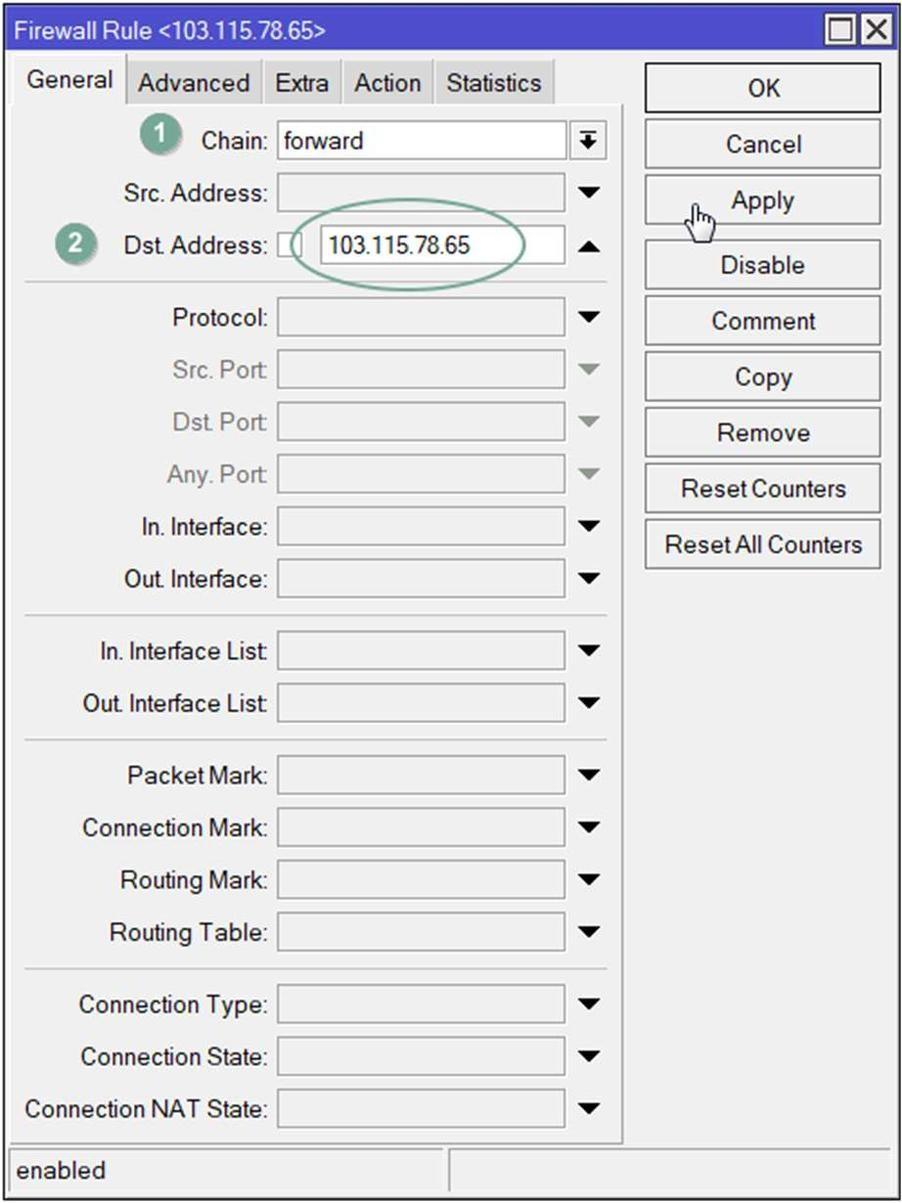The height and width of the screenshot is (1203, 902).
Task: Select the Extra tab
Action: point(302,83)
